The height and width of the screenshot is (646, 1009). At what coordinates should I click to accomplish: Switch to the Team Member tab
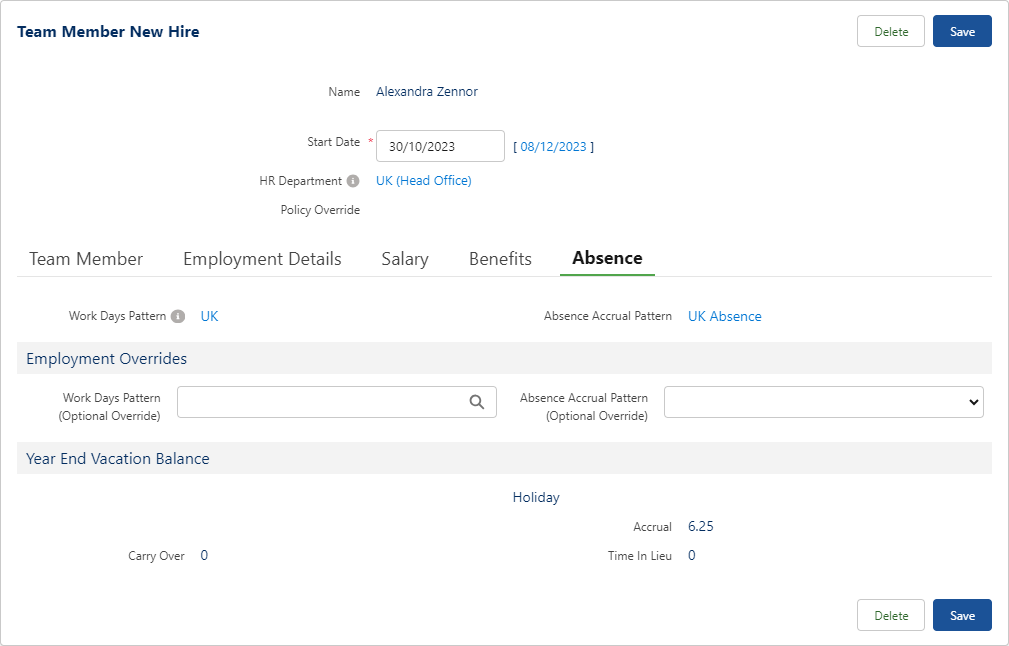pyautogui.click(x=86, y=259)
